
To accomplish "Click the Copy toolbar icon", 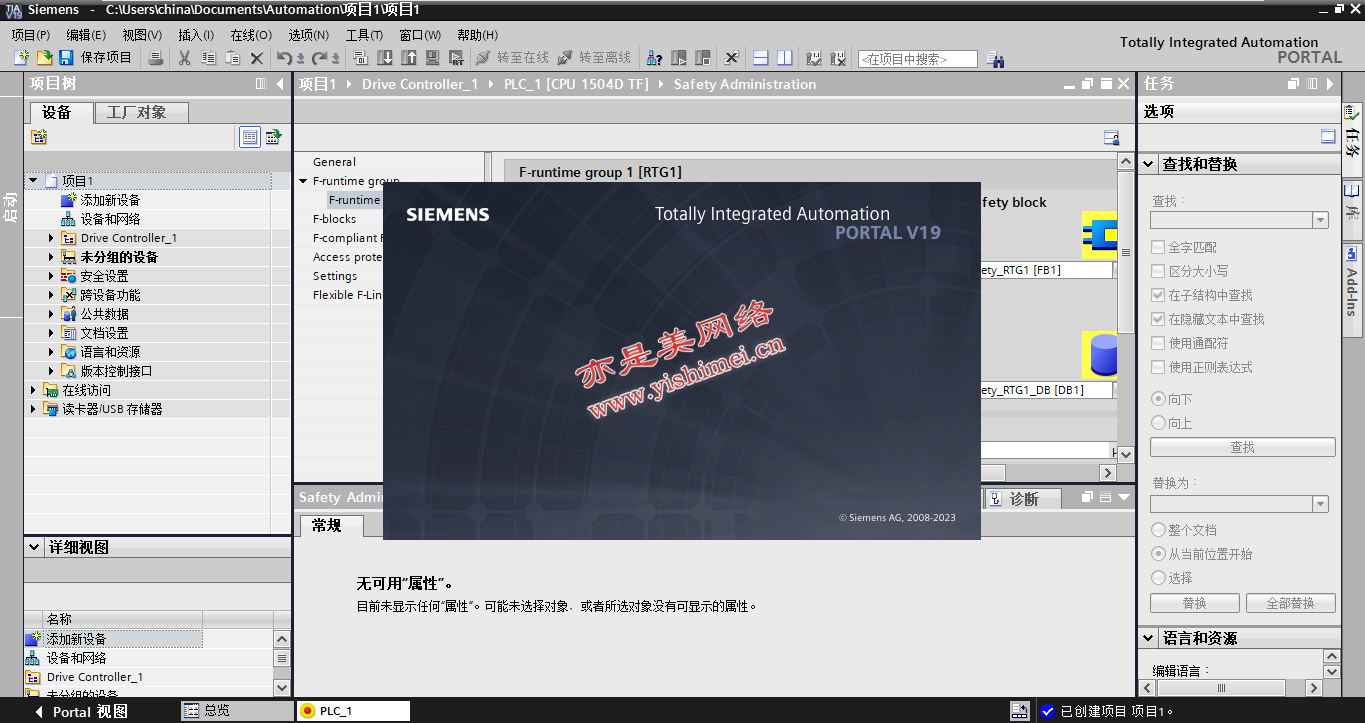I will tap(208, 58).
